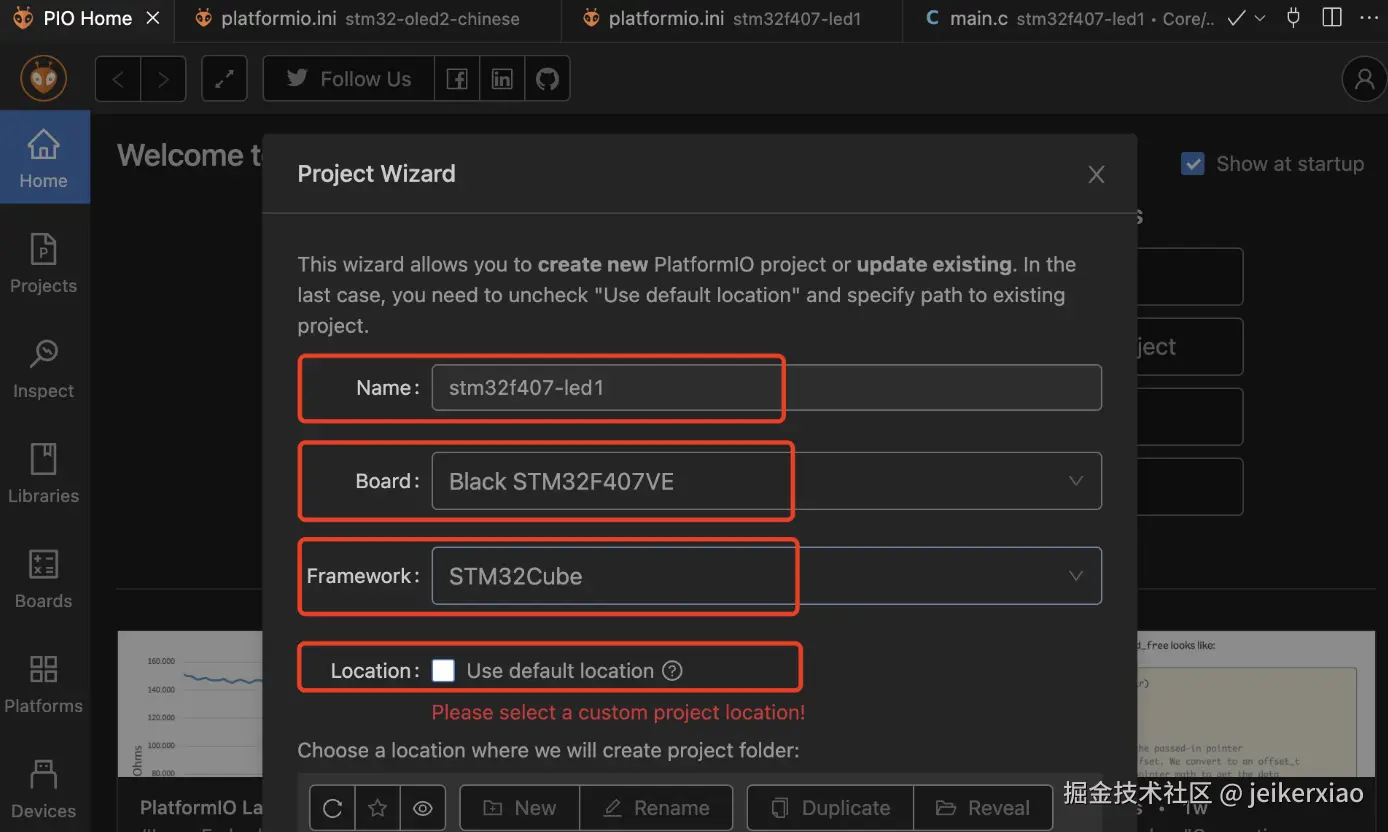Uncheck Show at startup checkbox
1388x832 pixels.
[x=1193, y=164]
